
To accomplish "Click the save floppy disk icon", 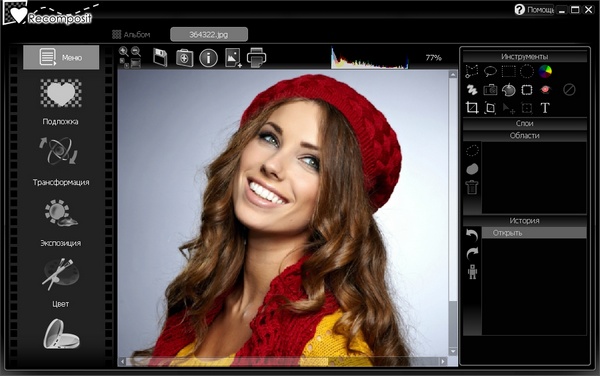I will 160,58.
